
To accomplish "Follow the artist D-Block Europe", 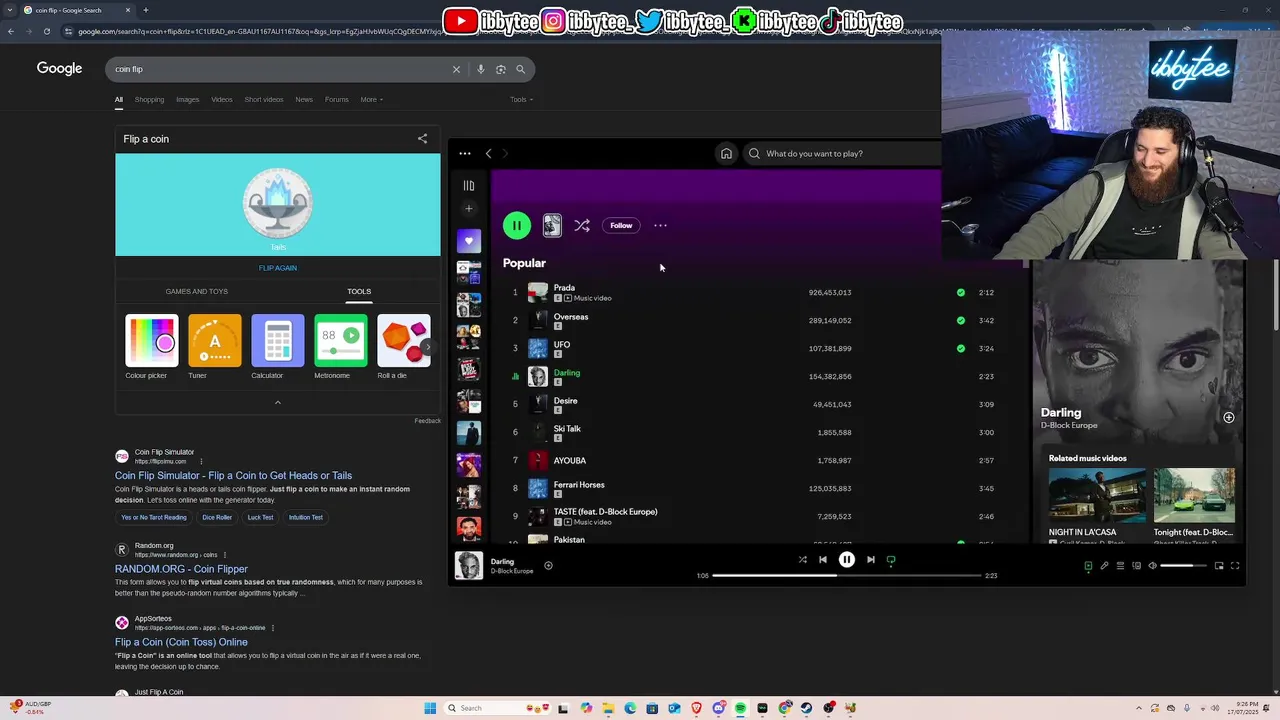I will pos(621,225).
